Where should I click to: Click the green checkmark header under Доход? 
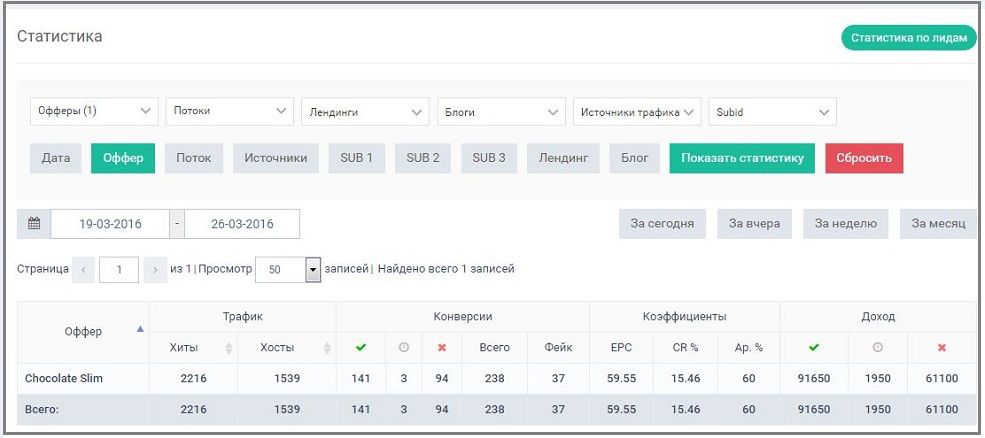tap(814, 348)
